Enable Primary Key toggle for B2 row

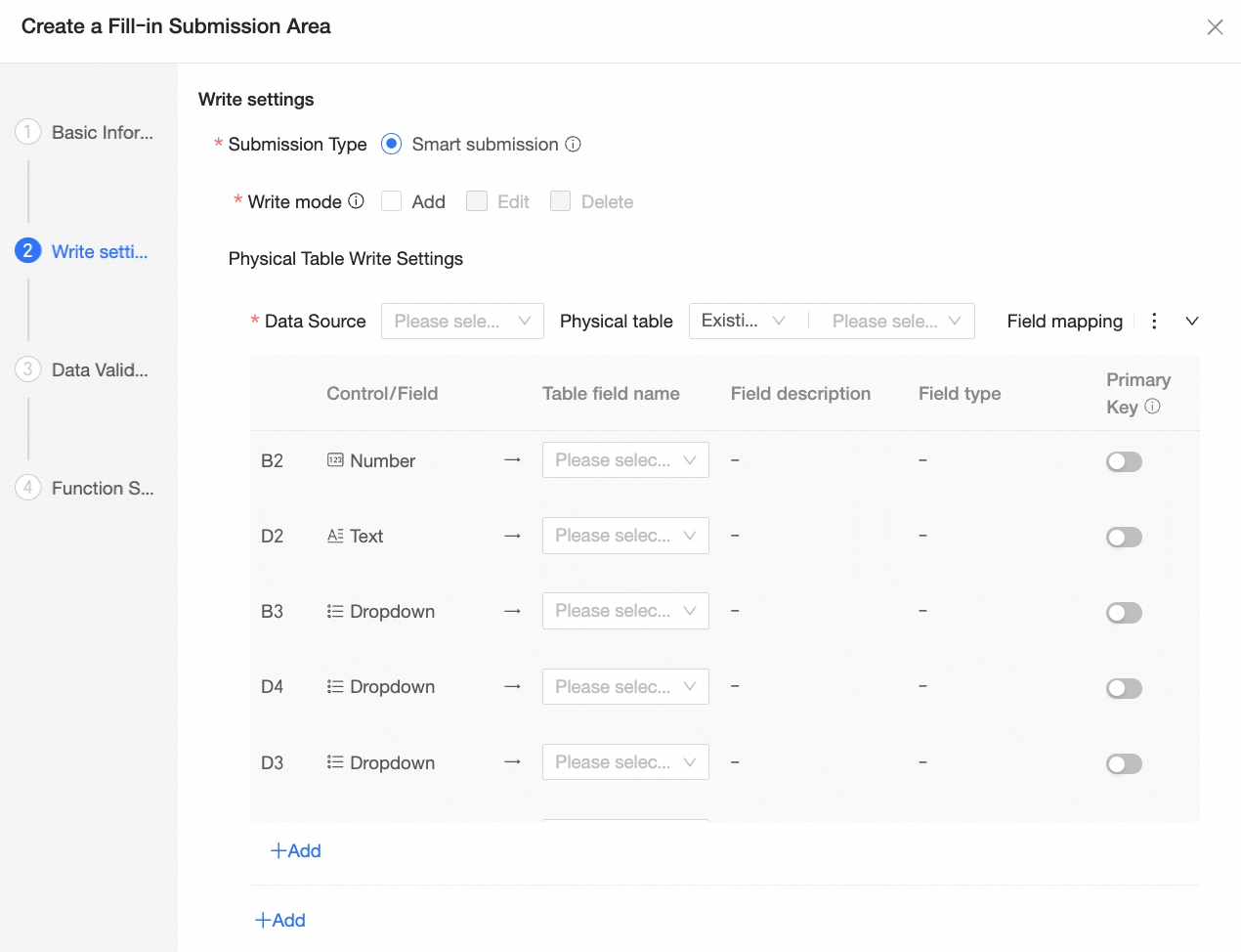point(1124,461)
